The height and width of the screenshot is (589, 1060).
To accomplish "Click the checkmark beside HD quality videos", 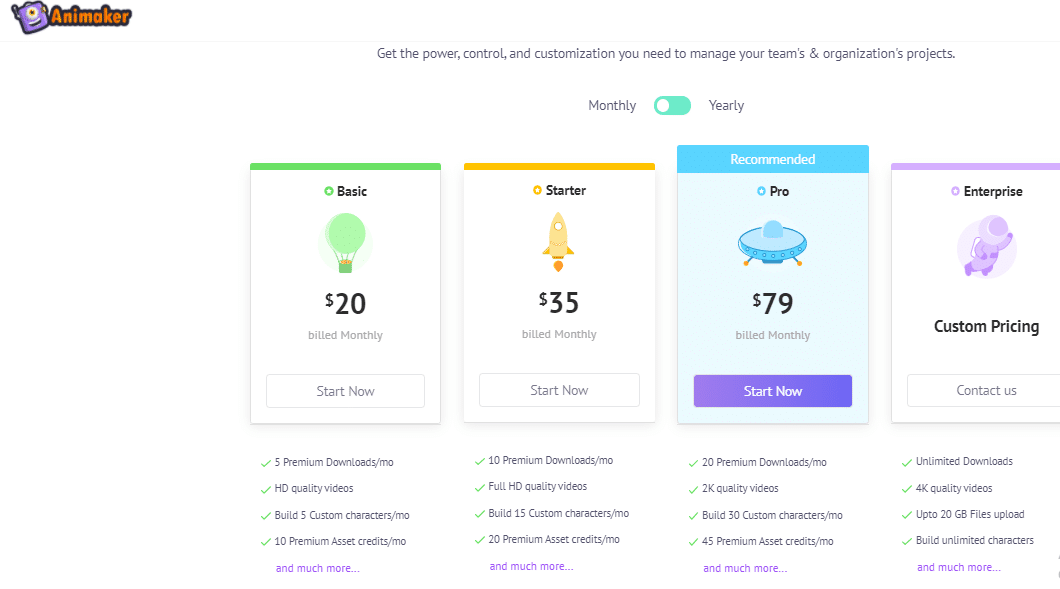I will coord(265,488).
